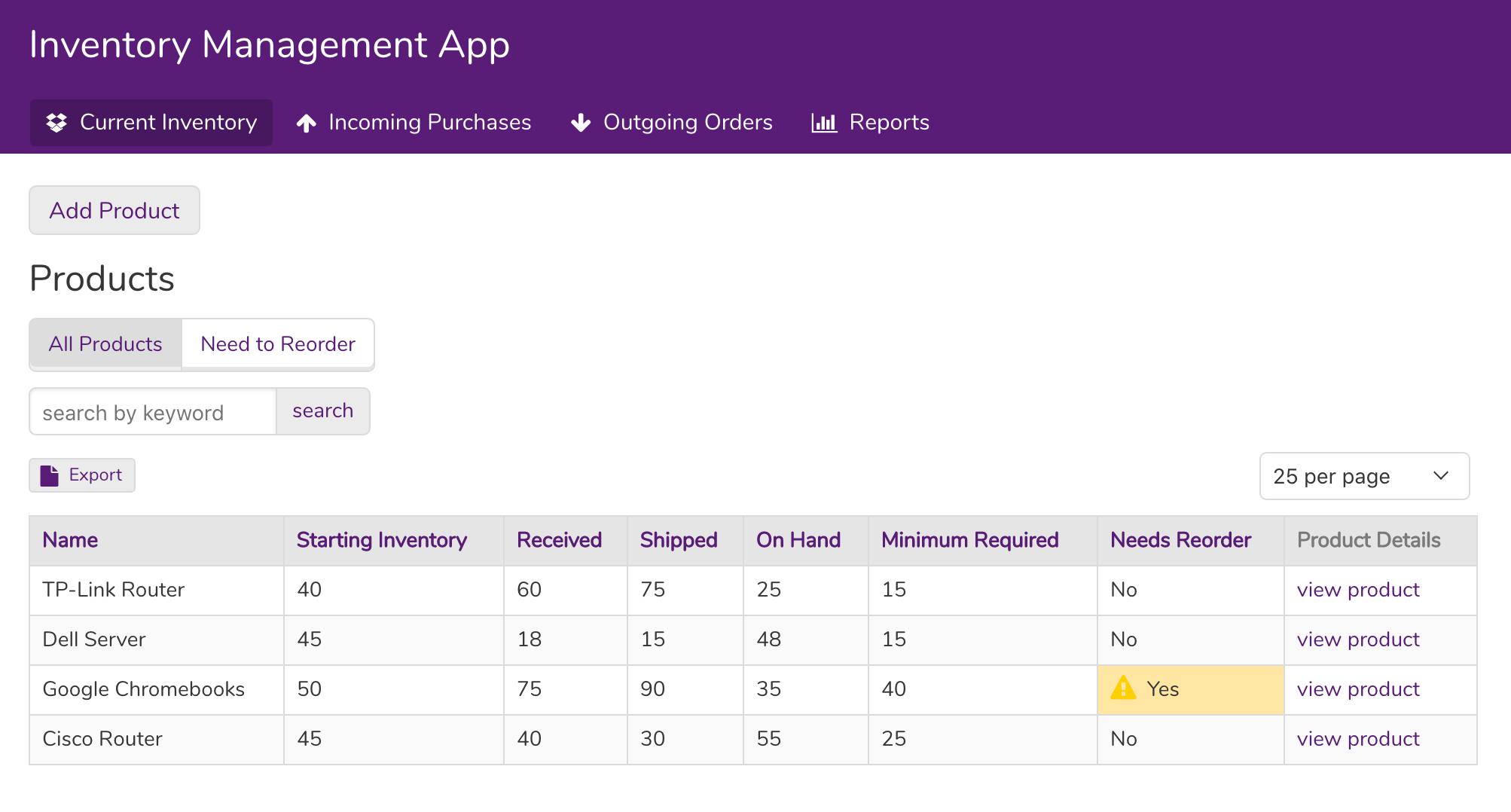The height and width of the screenshot is (812, 1511).
Task: Select the Dell Server name cell
Action: [x=157, y=640]
